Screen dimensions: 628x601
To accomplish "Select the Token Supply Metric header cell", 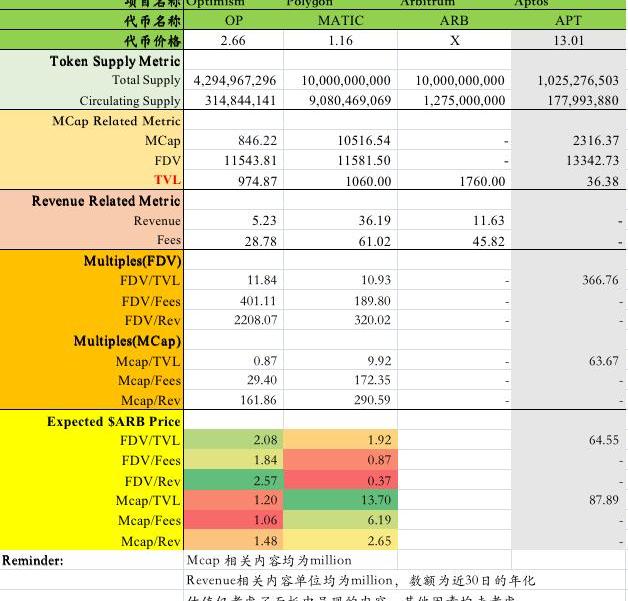I will pos(115,61).
